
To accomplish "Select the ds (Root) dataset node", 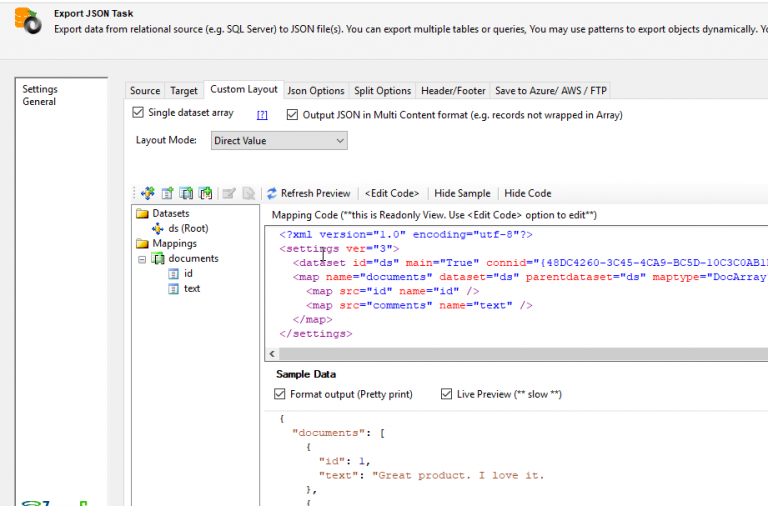I will pos(187,228).
